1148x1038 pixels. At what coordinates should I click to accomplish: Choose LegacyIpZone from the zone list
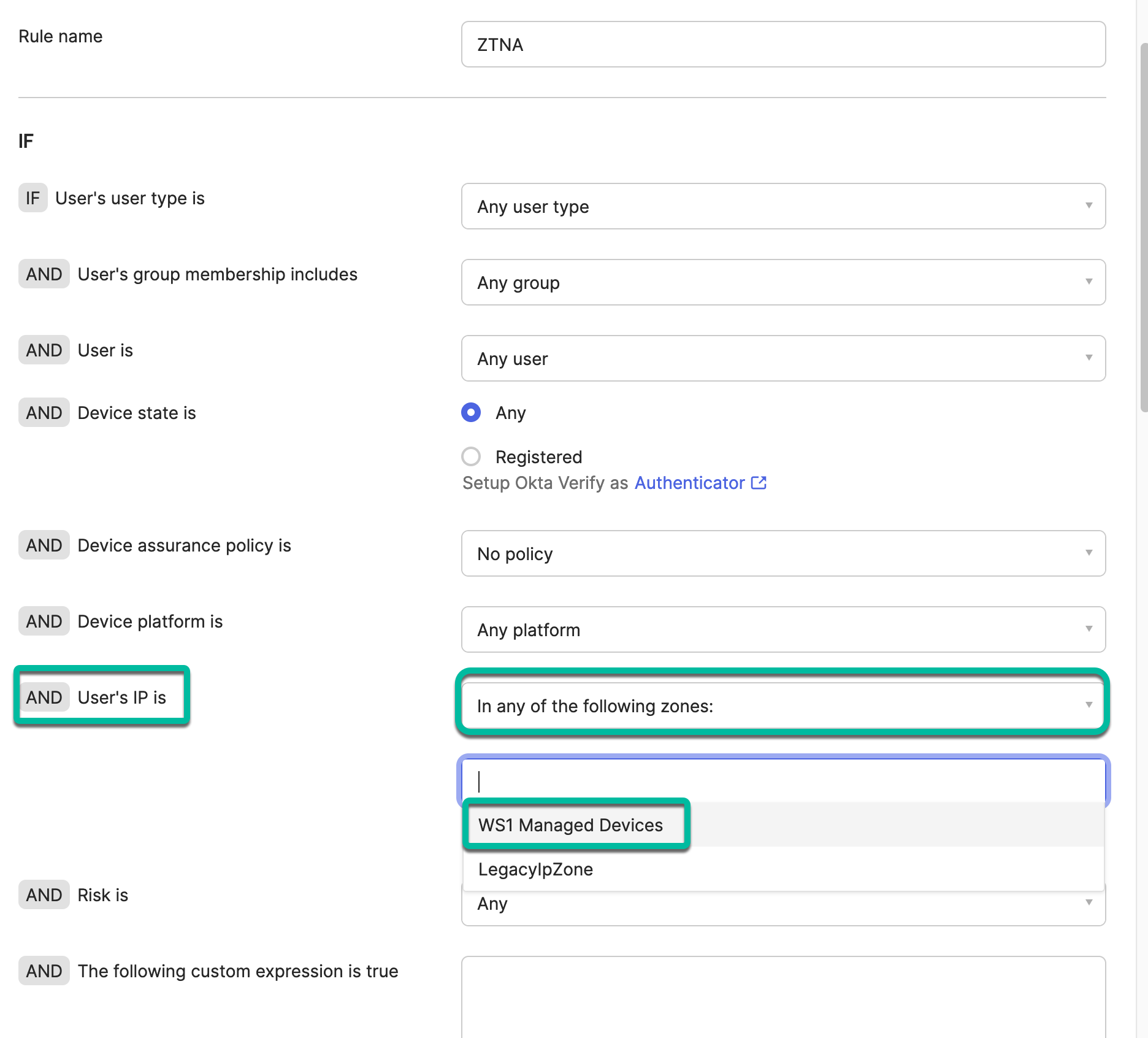tap(535, 869)
